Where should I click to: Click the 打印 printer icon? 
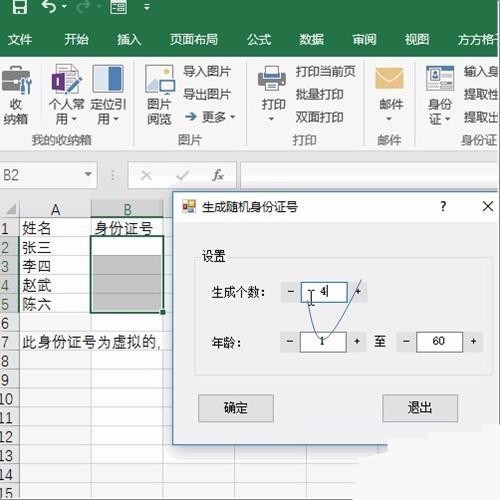(272, 79)
